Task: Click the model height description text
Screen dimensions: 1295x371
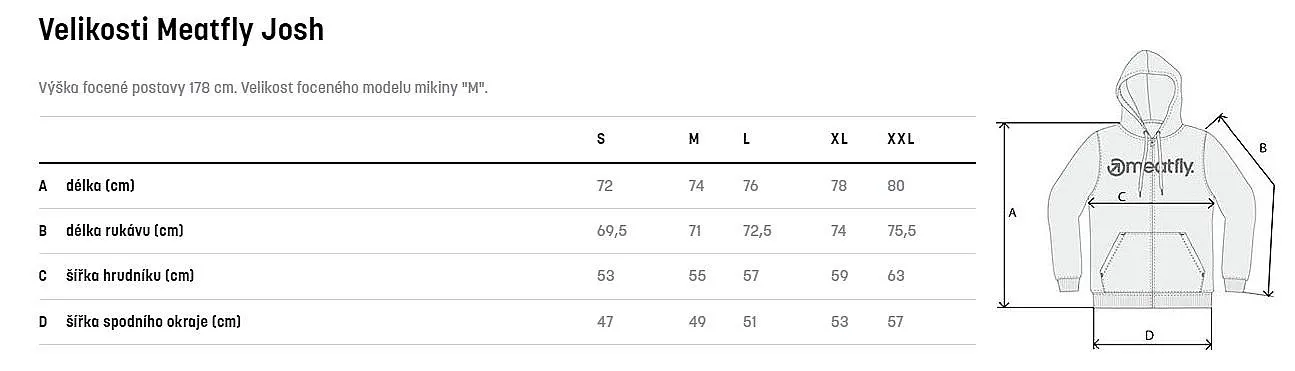Action: (262, 88)
